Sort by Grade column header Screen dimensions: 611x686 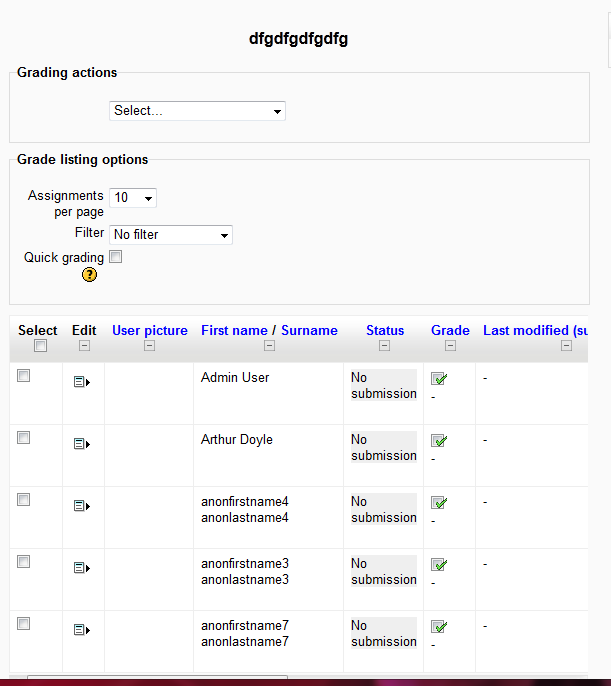pyautogui.click(x=450, y=330)
